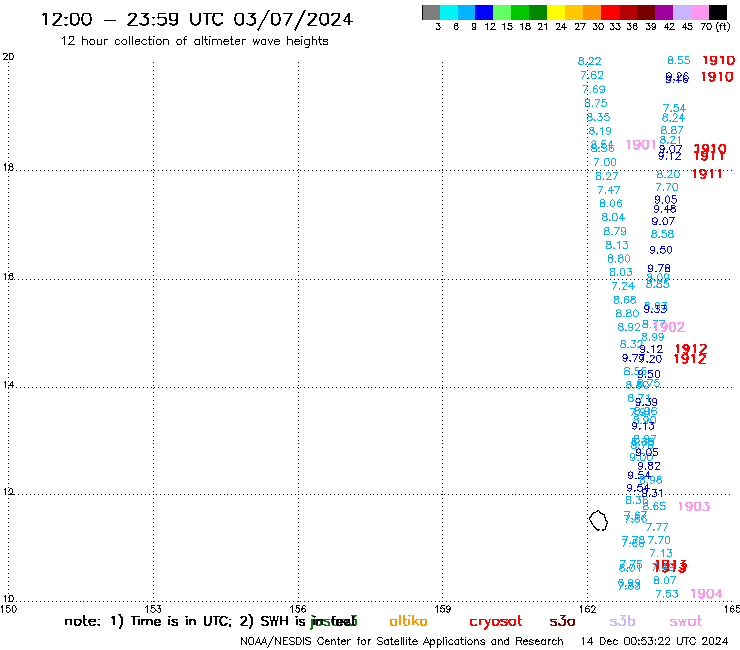Viewport: 740px width, 650px height.
Task: Click the gray swatch in the color scale
Action: pyautogui.click(x=431, y=12)
